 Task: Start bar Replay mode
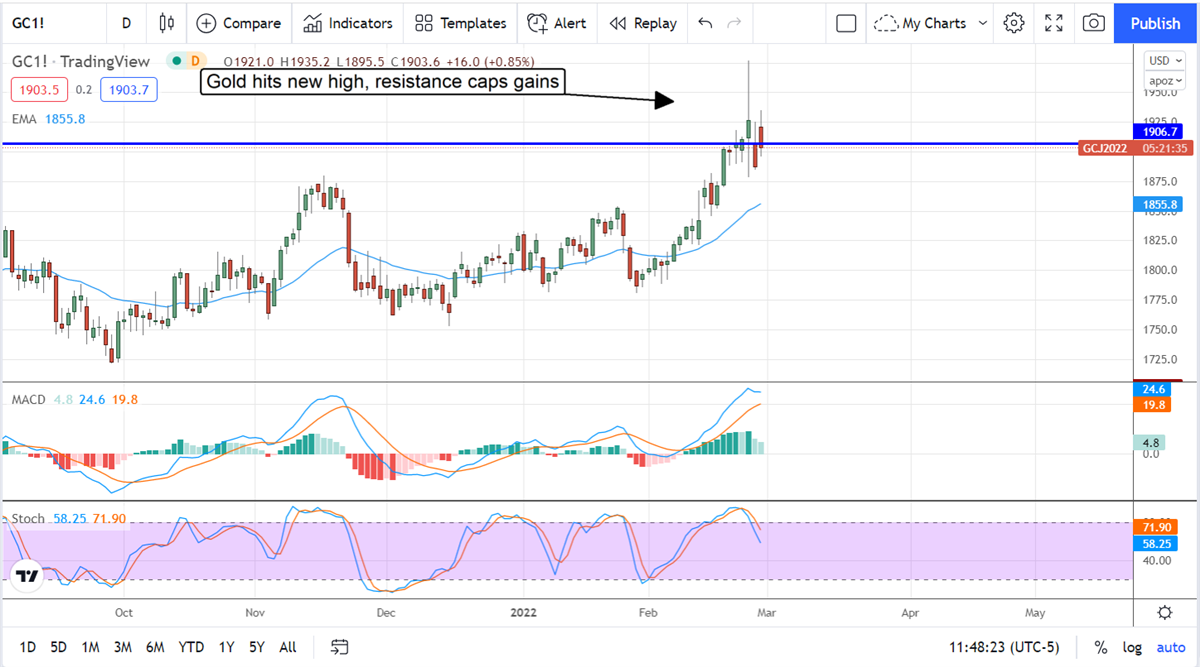click(x=643, y=23)
